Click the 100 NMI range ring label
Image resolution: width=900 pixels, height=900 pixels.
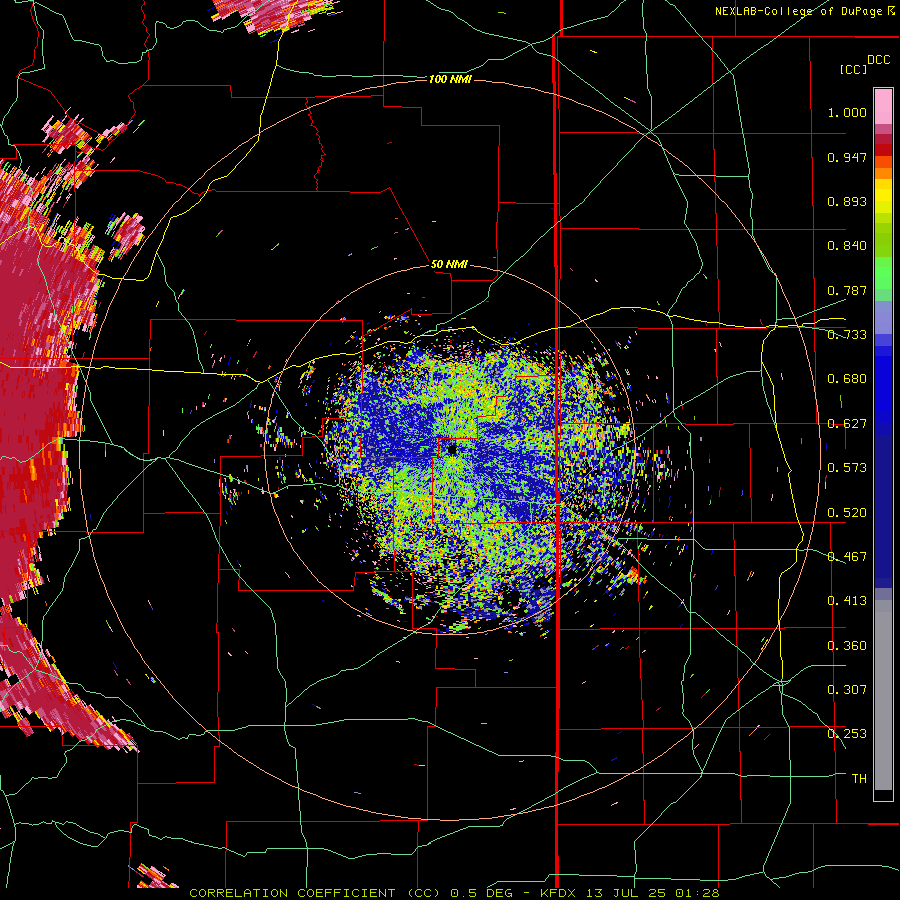[451, 79]
